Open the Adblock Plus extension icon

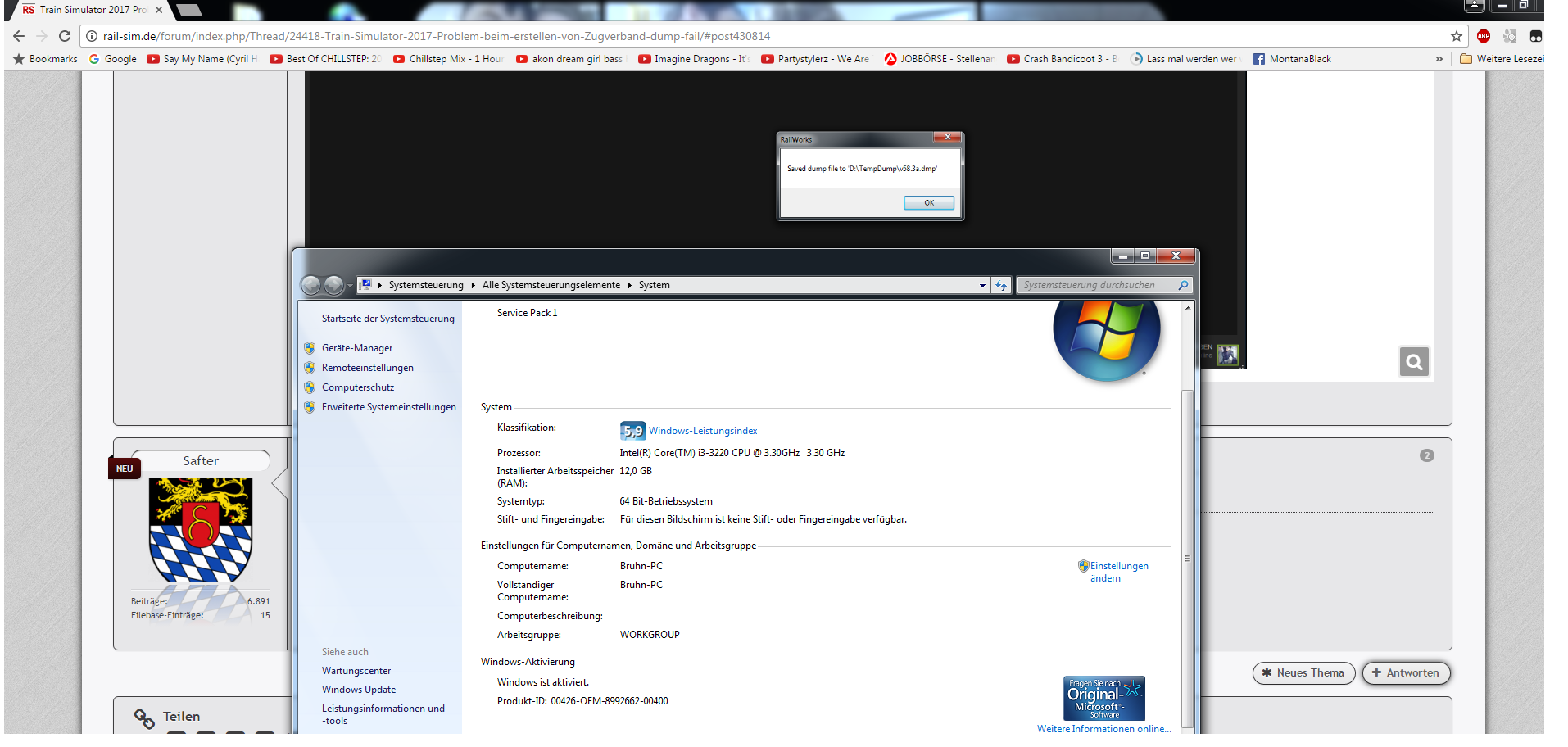coord(1484,36)
